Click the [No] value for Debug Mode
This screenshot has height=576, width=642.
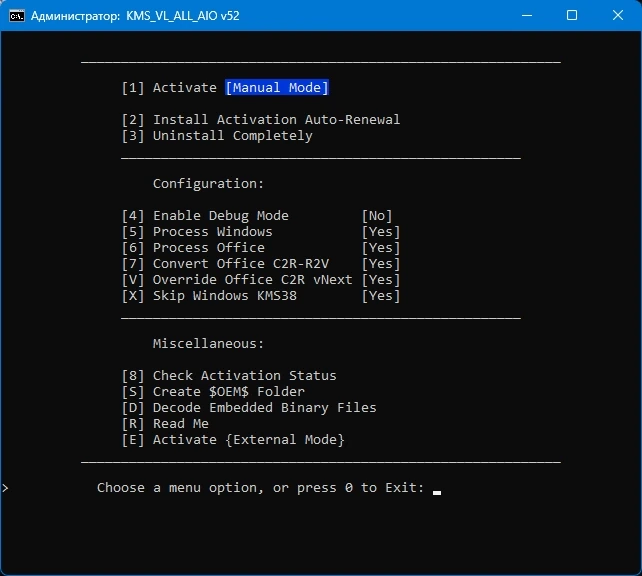tap(377, 216)
